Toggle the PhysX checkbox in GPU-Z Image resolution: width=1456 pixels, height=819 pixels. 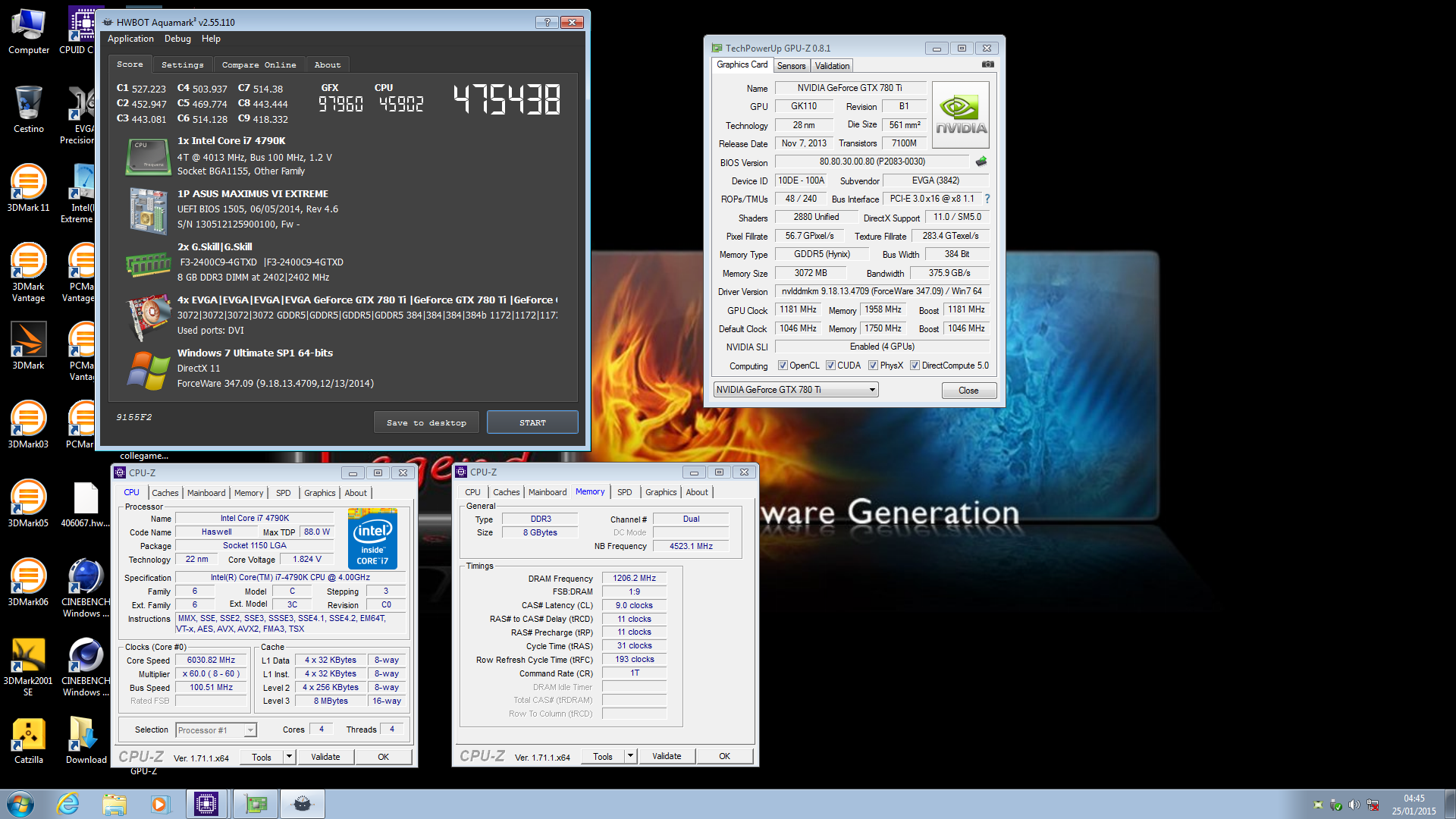(x=873, y=366)
